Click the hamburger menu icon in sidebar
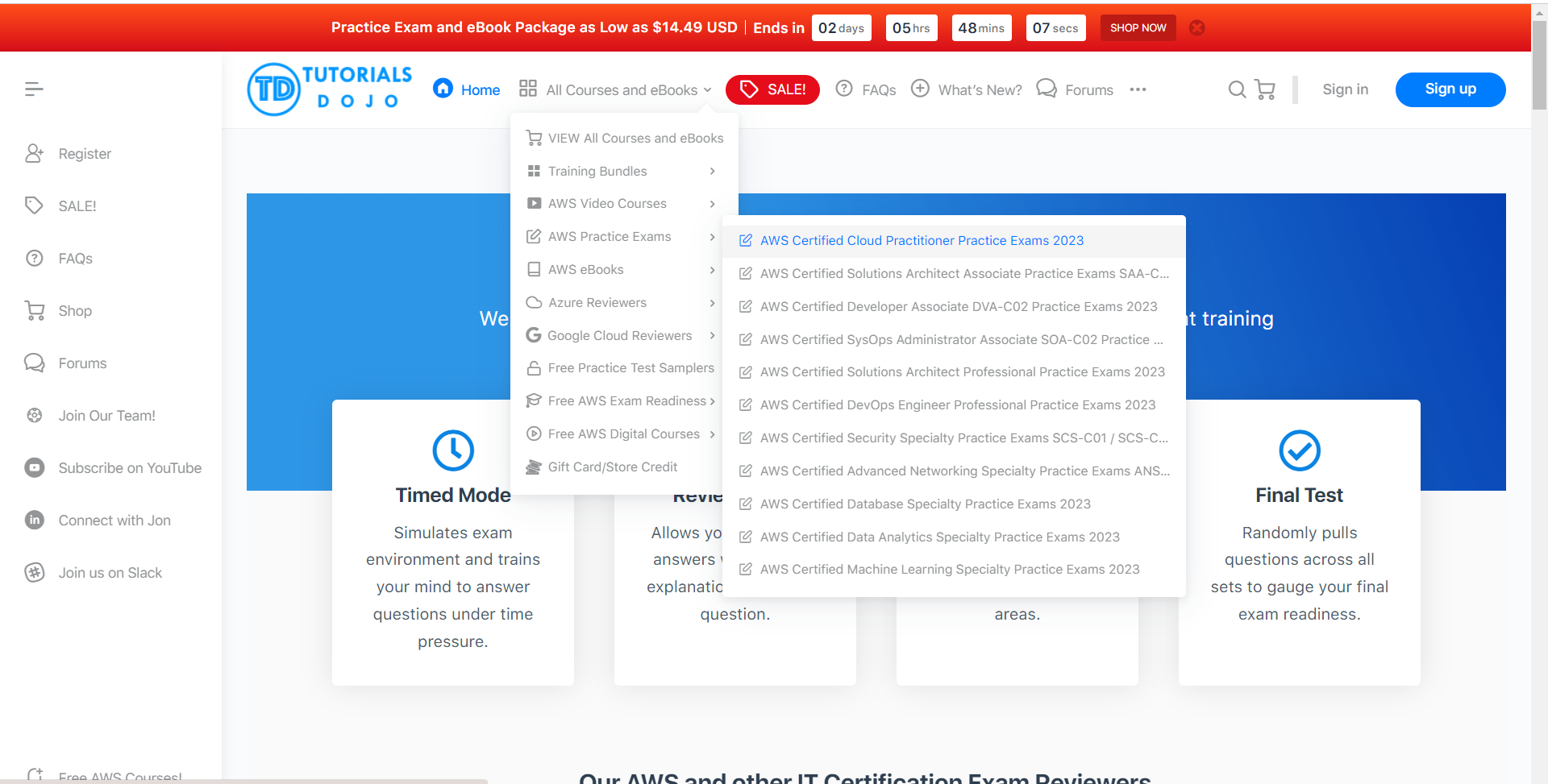The image size is (1548, 784). click(x=34, y=89)
